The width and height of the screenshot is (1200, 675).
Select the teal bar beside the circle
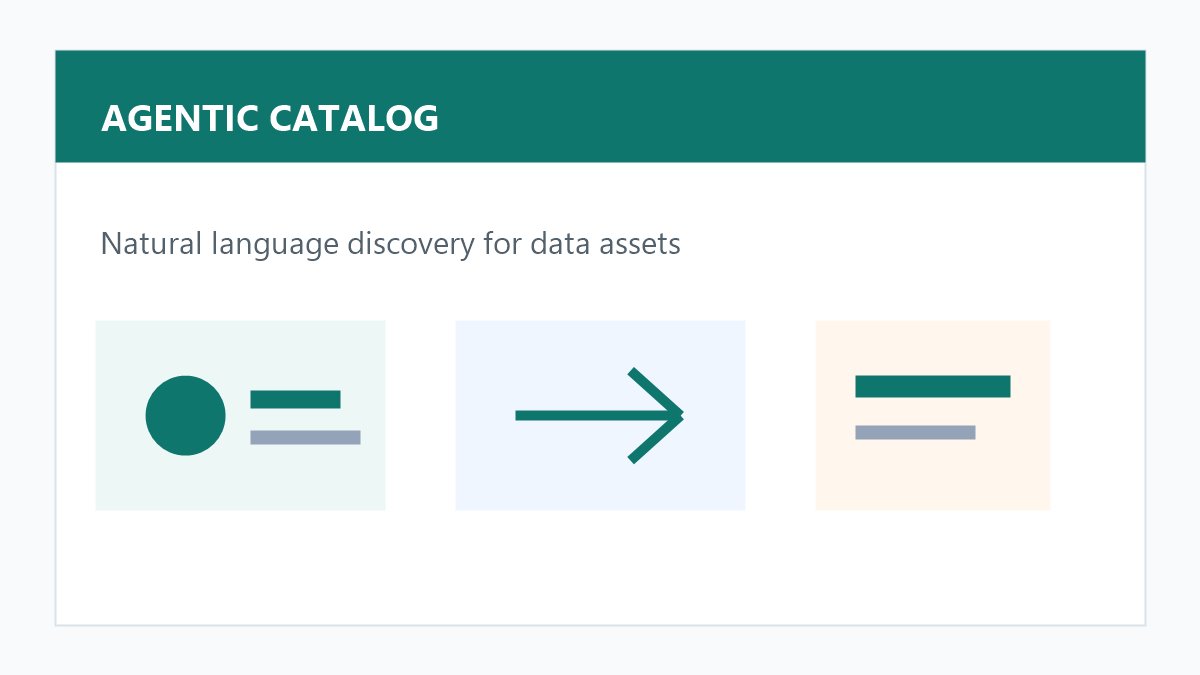point(295,399)
